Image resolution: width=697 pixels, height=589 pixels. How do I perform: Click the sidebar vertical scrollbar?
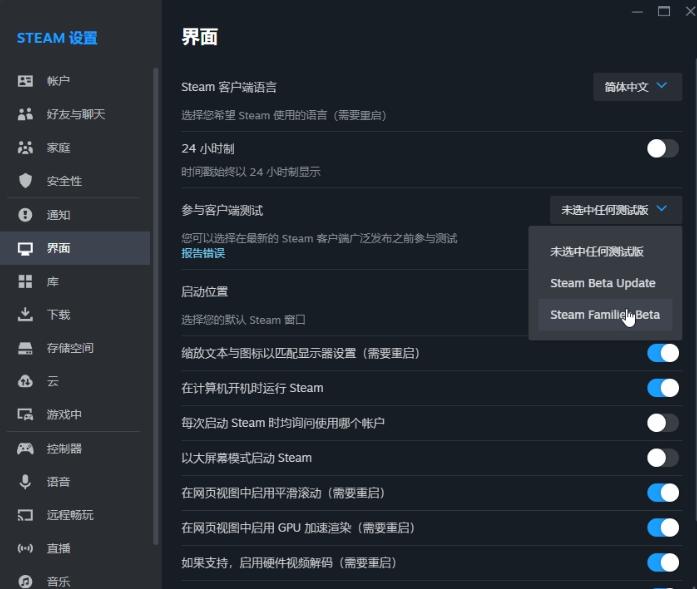[156, 306]
